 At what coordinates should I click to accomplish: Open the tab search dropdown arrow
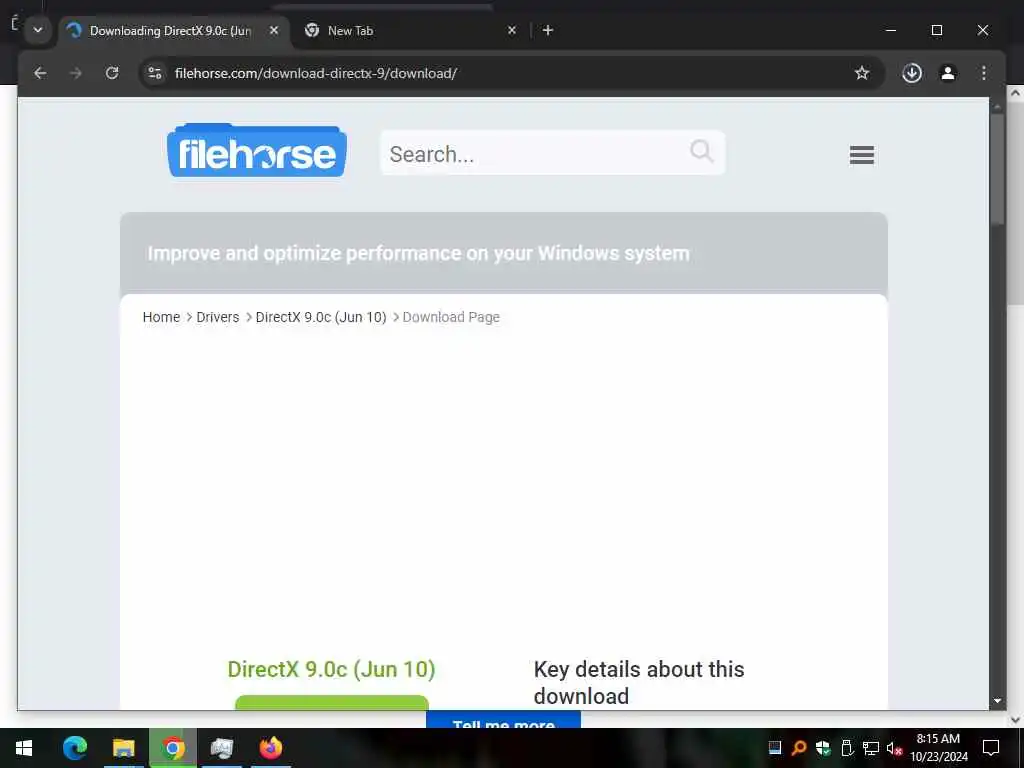pyautogui.click(x=38, y=30)
